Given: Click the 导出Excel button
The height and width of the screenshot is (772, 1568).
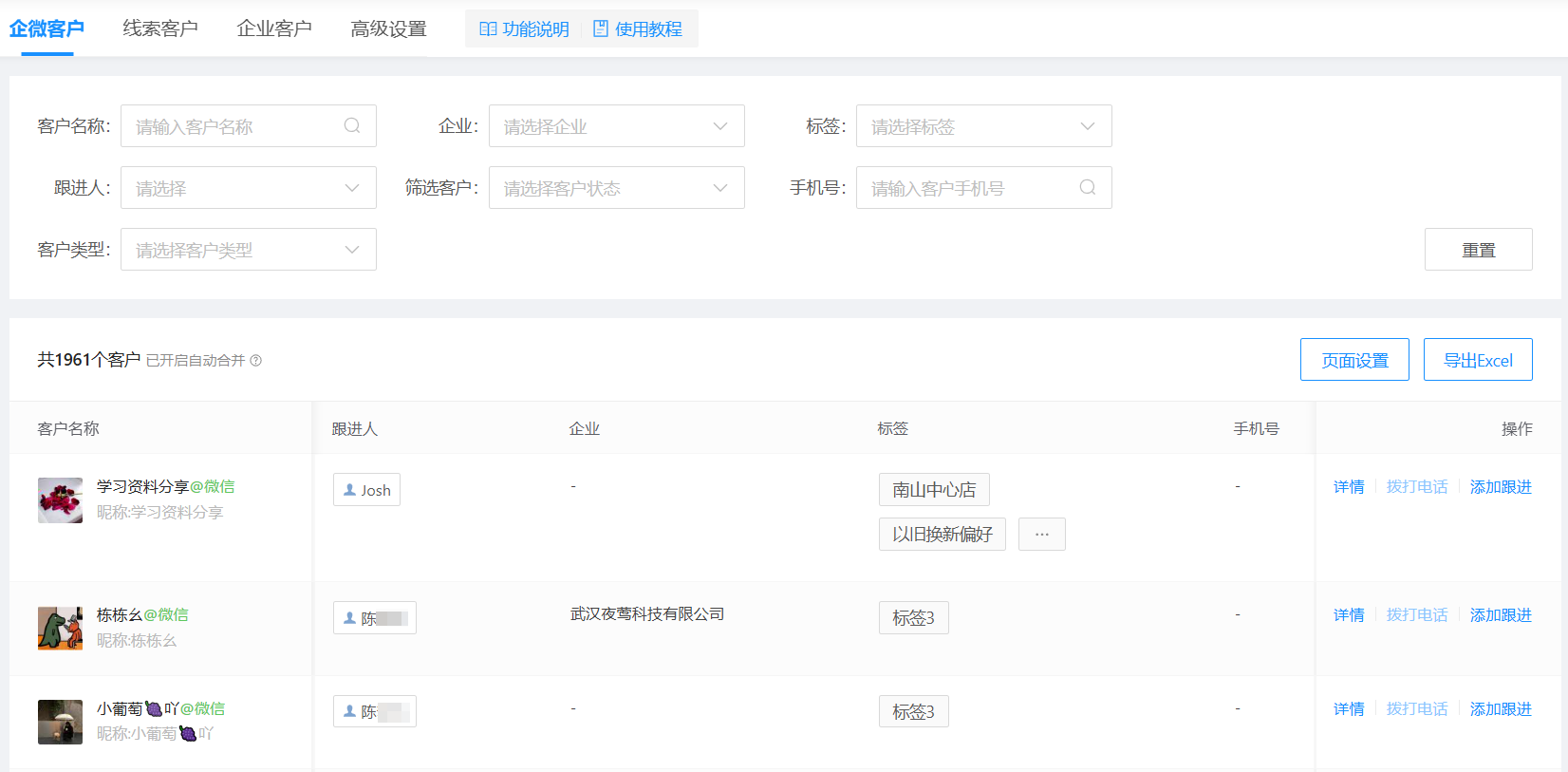Looking at the screenshot, I should (1477, 360).
